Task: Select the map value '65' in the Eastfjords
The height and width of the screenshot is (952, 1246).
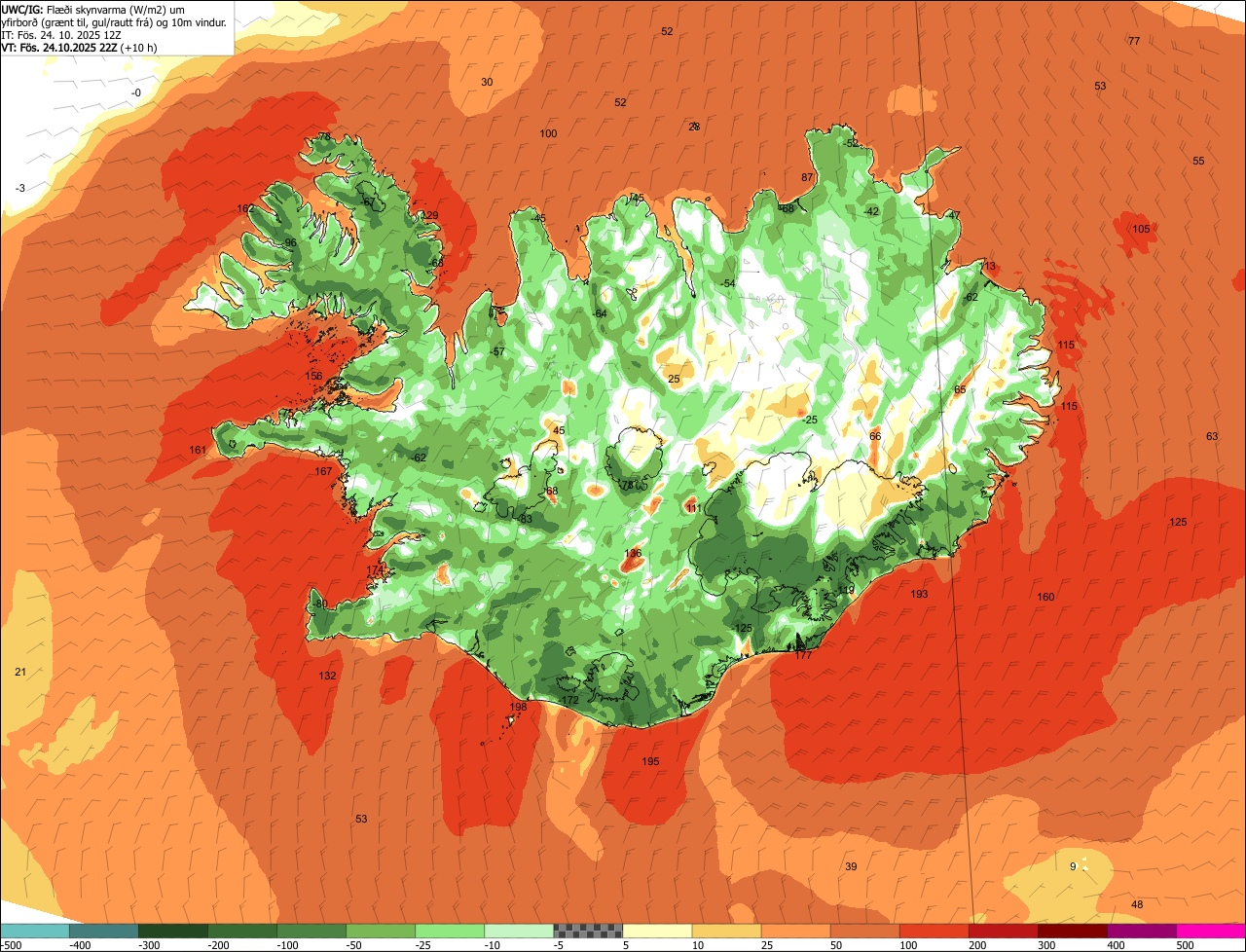Action: coord(960,389)
